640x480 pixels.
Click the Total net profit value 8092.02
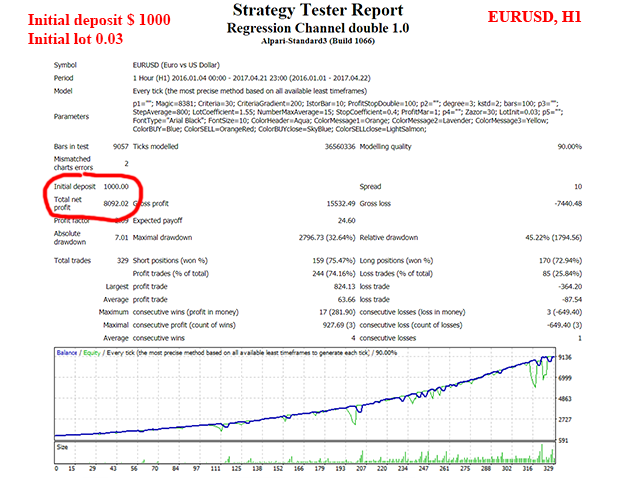point(116,203)
